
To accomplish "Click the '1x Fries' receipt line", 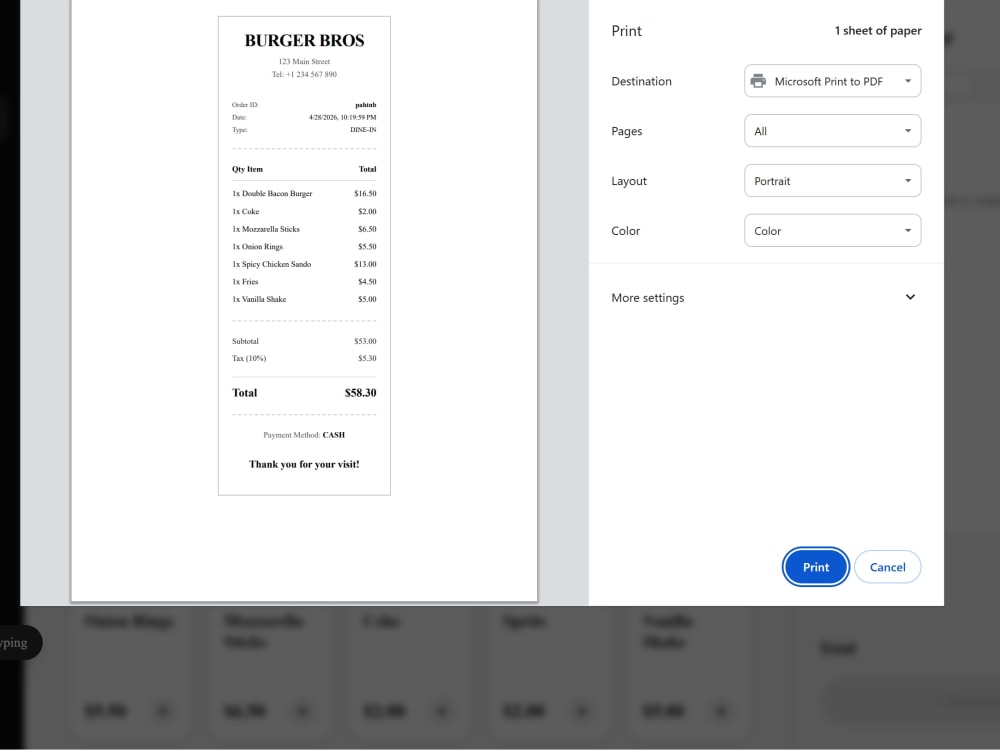I will pos(304,281).
